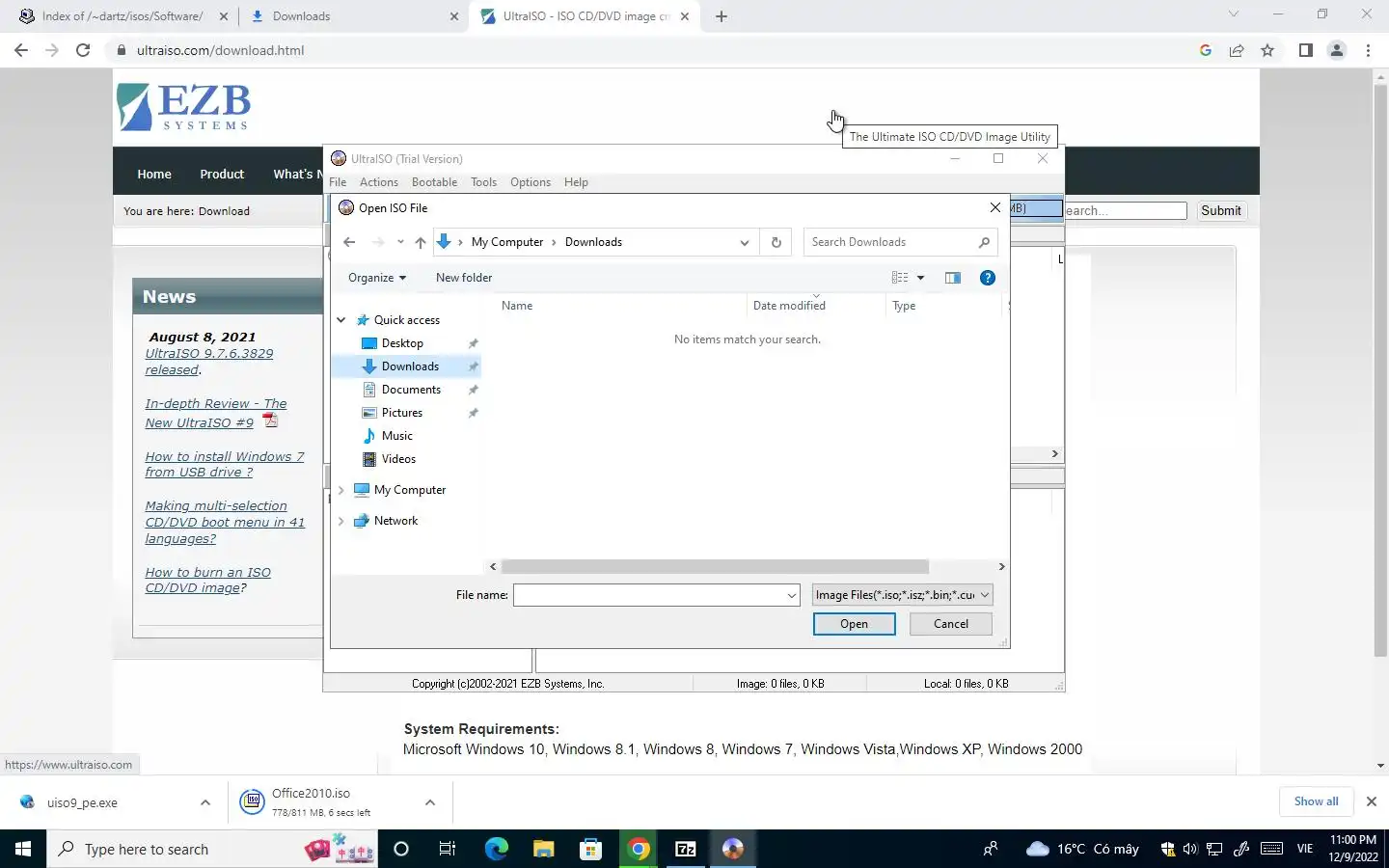Open the UltraISO File menu
1389x868 pixels.
point(338,182)
